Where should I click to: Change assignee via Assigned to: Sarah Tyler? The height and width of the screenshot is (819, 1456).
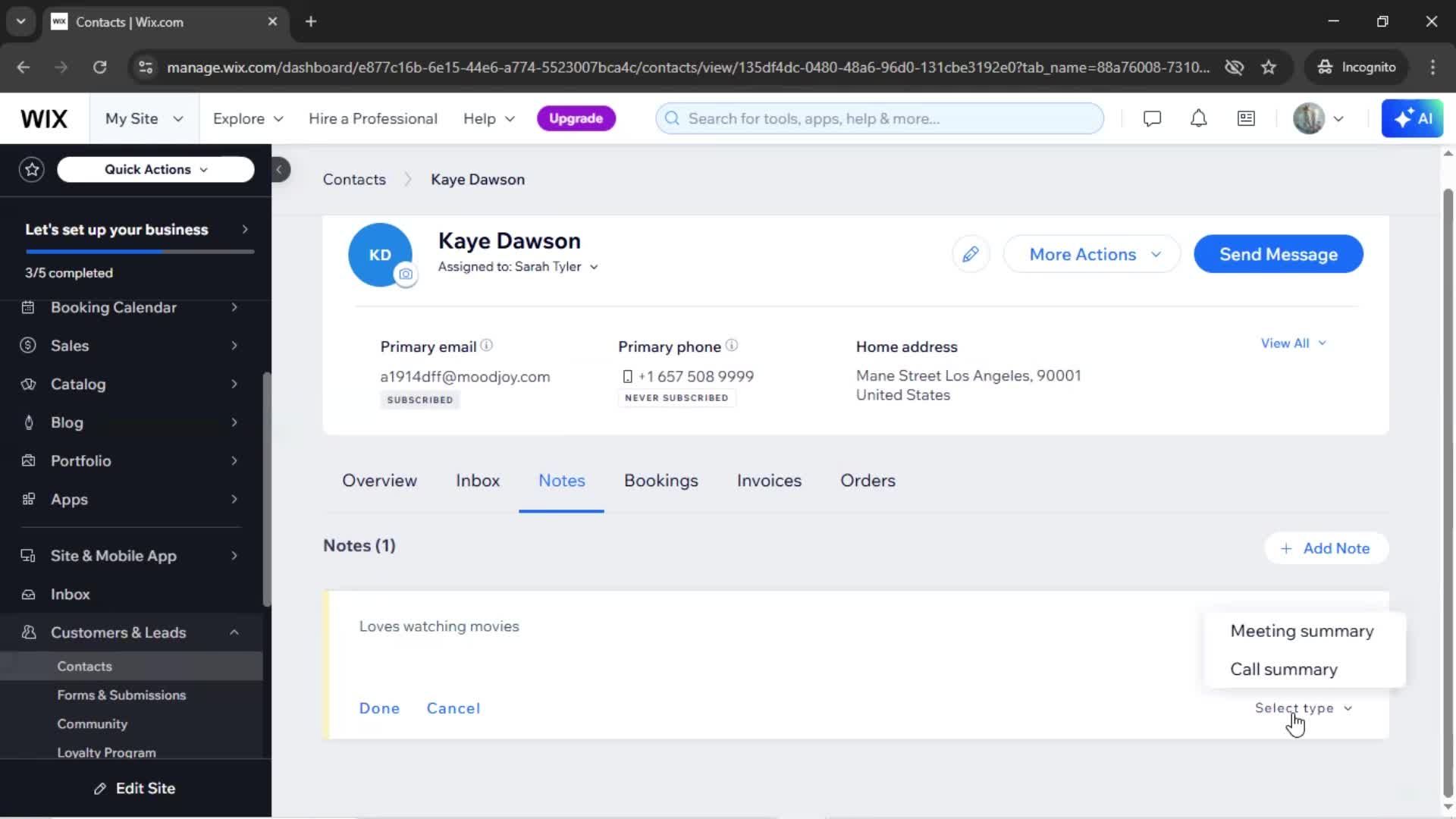coord(518,267)
